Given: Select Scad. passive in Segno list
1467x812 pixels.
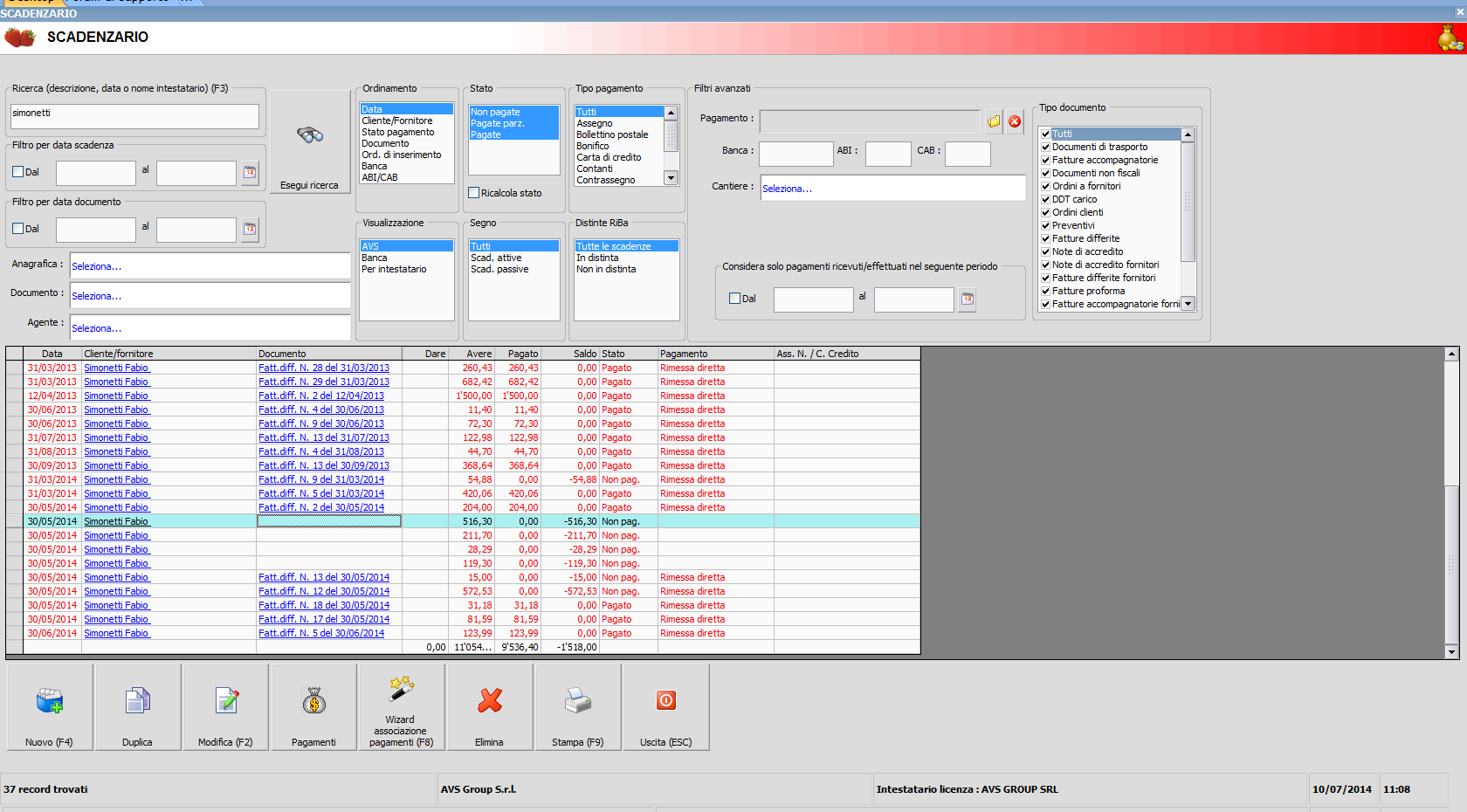Looking at the screenshot, I should [499, 269].
